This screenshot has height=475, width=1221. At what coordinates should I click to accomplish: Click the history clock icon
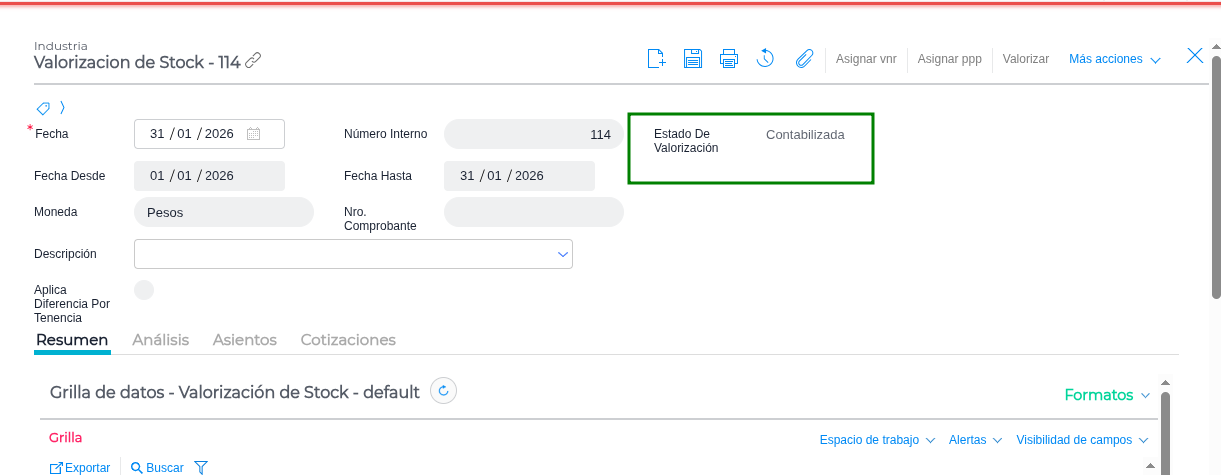(x=765, y=59)
